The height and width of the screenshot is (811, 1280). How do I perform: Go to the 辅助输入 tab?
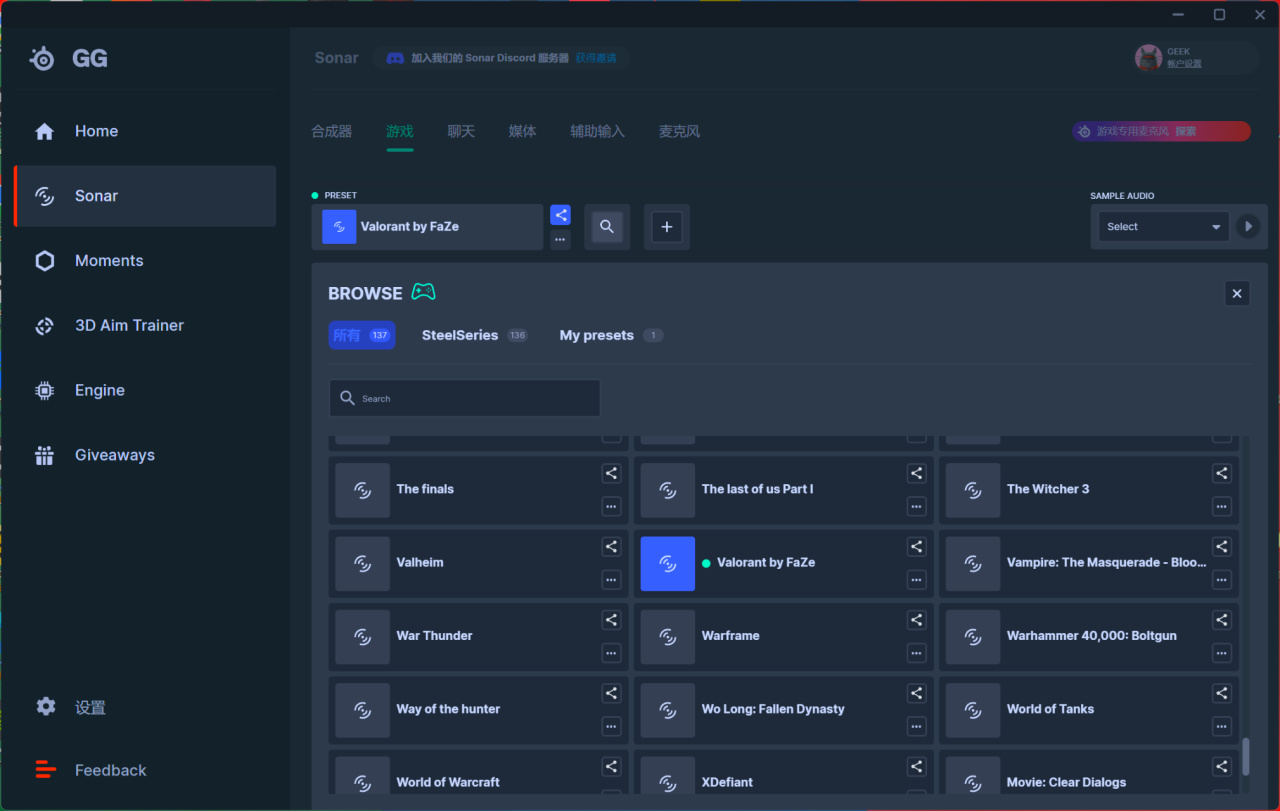click(x=597, y=132)
